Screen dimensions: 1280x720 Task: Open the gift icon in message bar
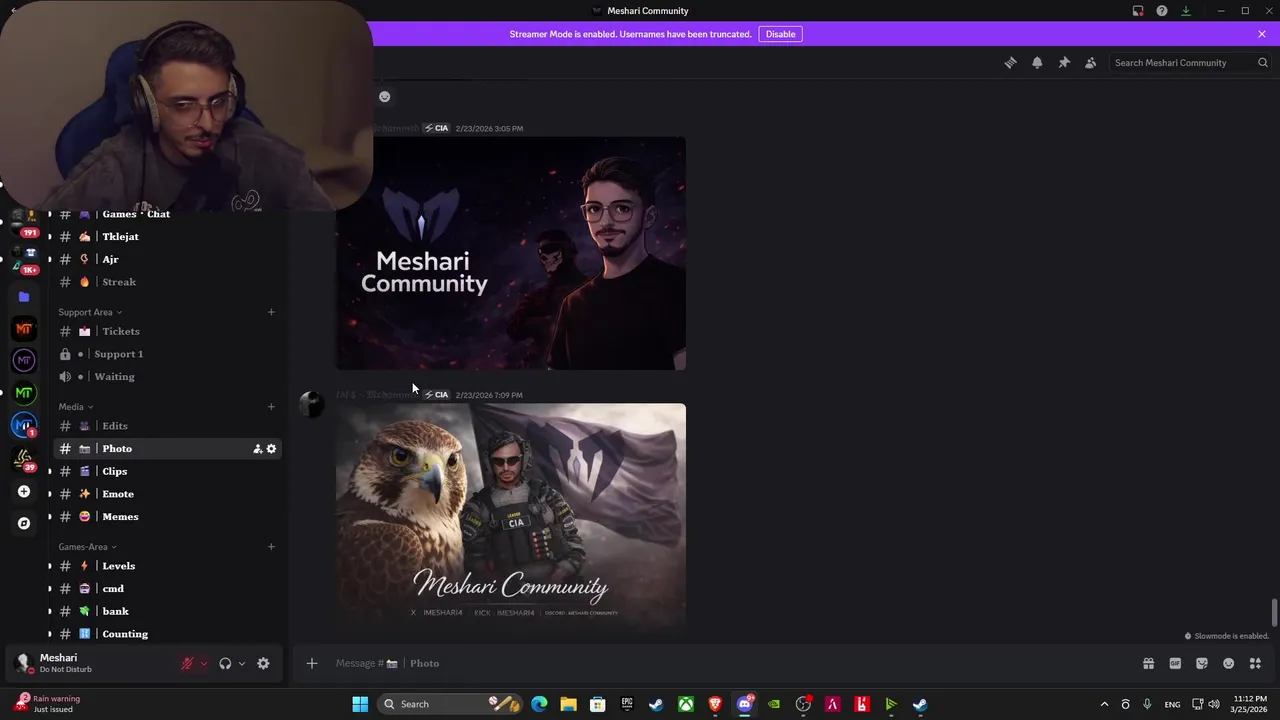[x=1148, y=663]
